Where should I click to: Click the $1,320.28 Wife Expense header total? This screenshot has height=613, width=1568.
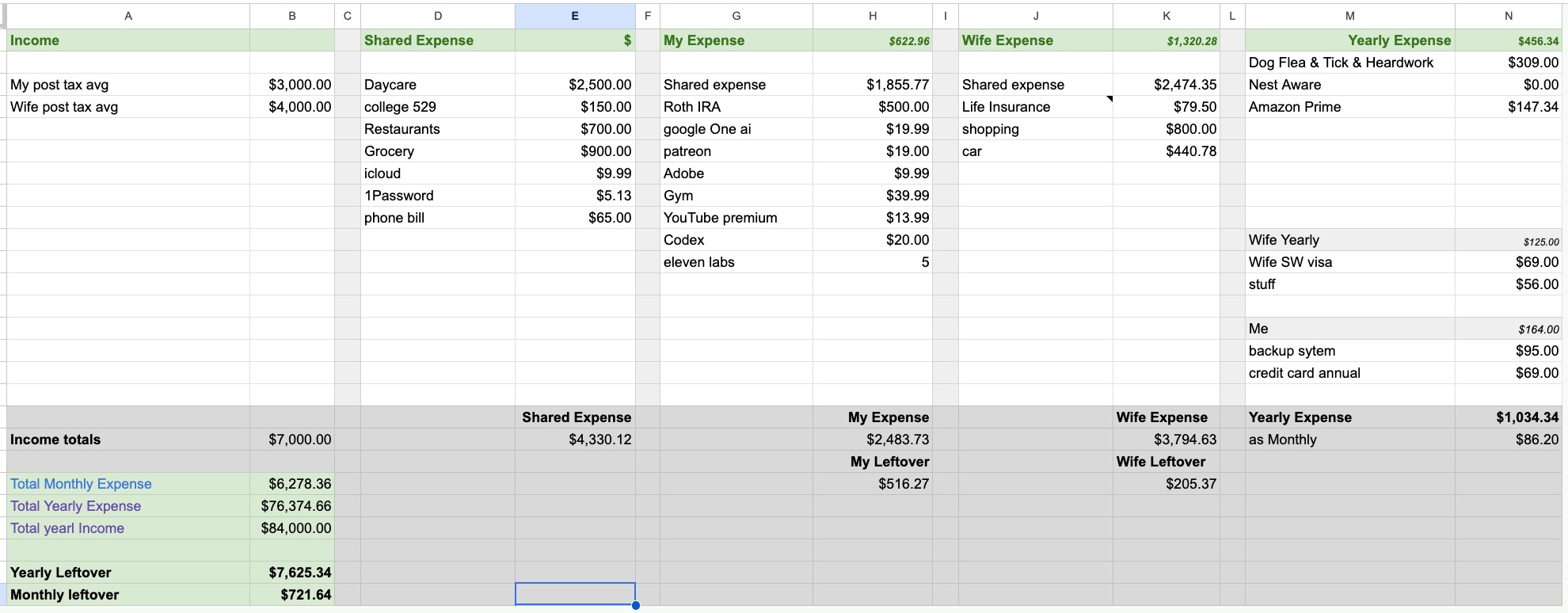1166,40
